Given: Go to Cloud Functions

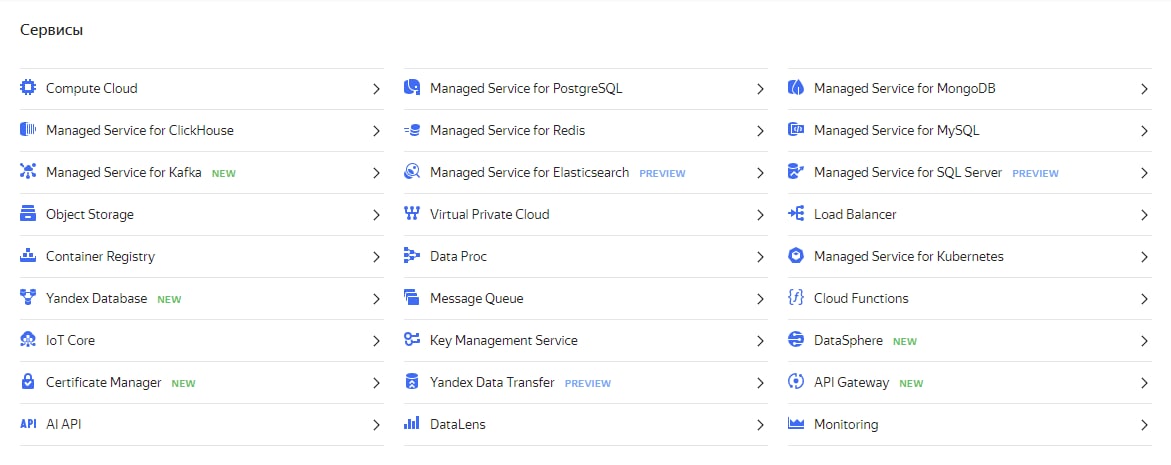Looking at the screenshot, I should coord(969,299).
